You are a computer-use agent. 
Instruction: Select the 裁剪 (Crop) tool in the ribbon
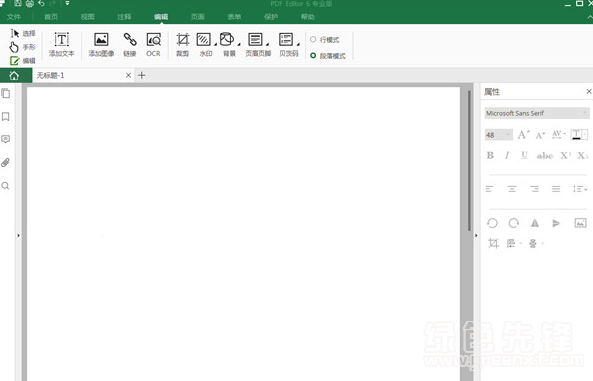(x=183, y=44)
